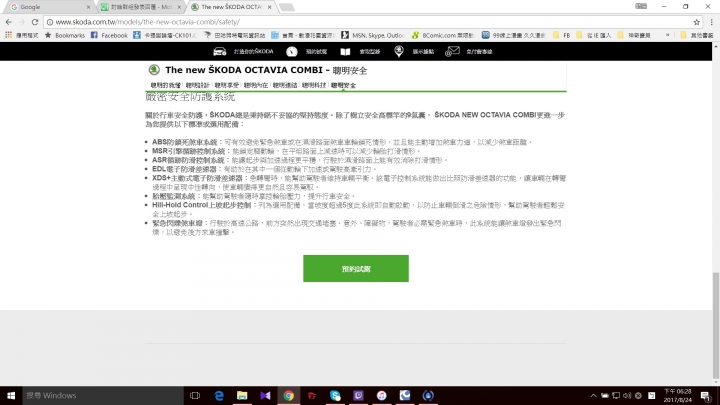Bookmark this page with the star icon
This screenshot has width=720, height=405.
[x=697, y=22]
